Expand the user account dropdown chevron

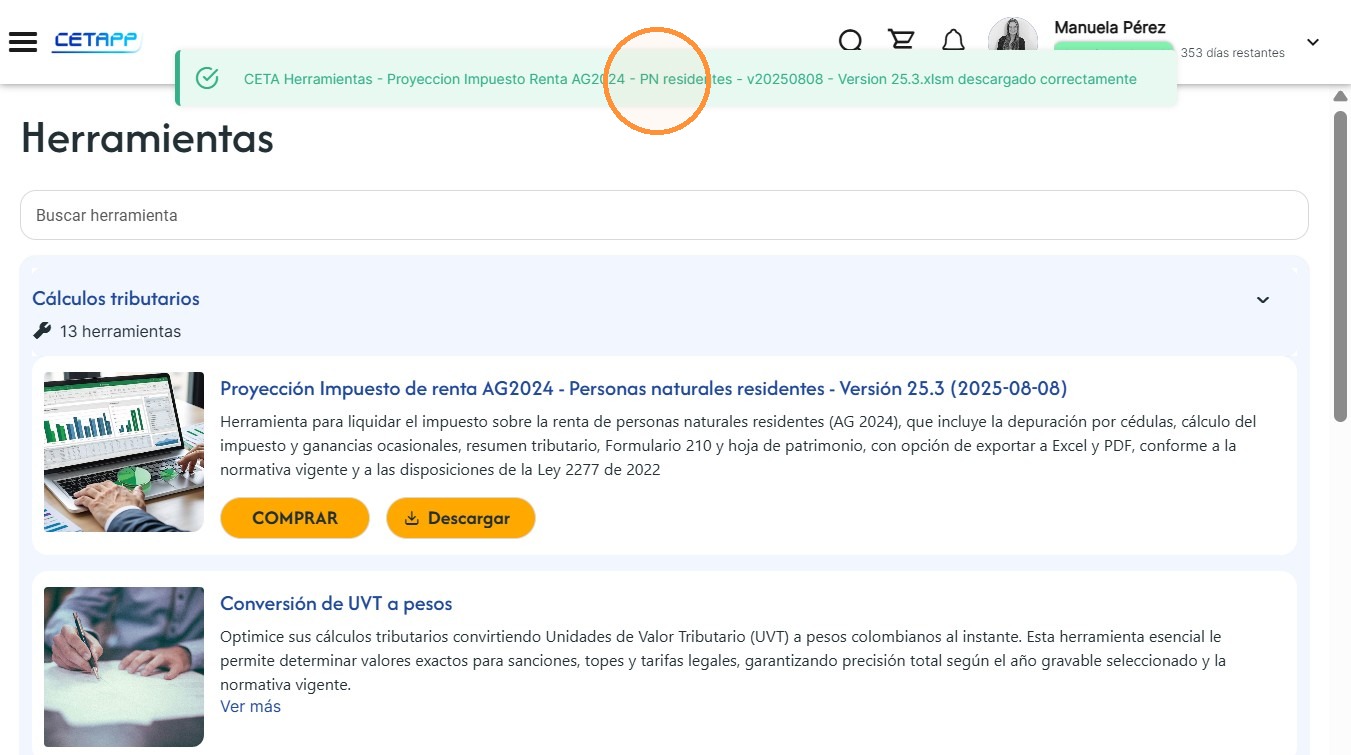point(1313,42)
